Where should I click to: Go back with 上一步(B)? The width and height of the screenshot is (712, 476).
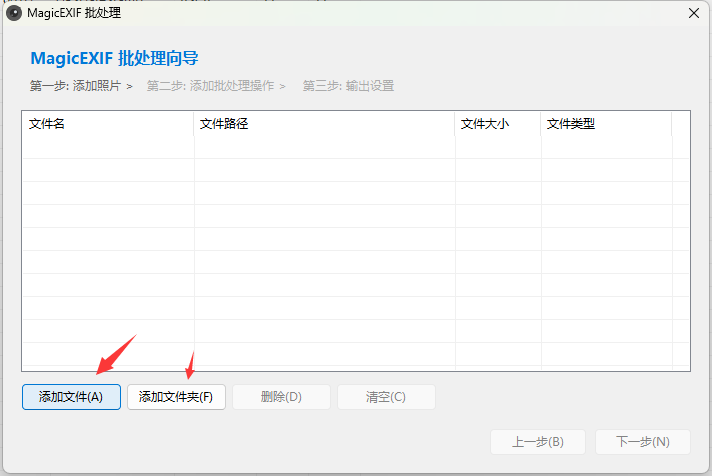click(538, 441)
